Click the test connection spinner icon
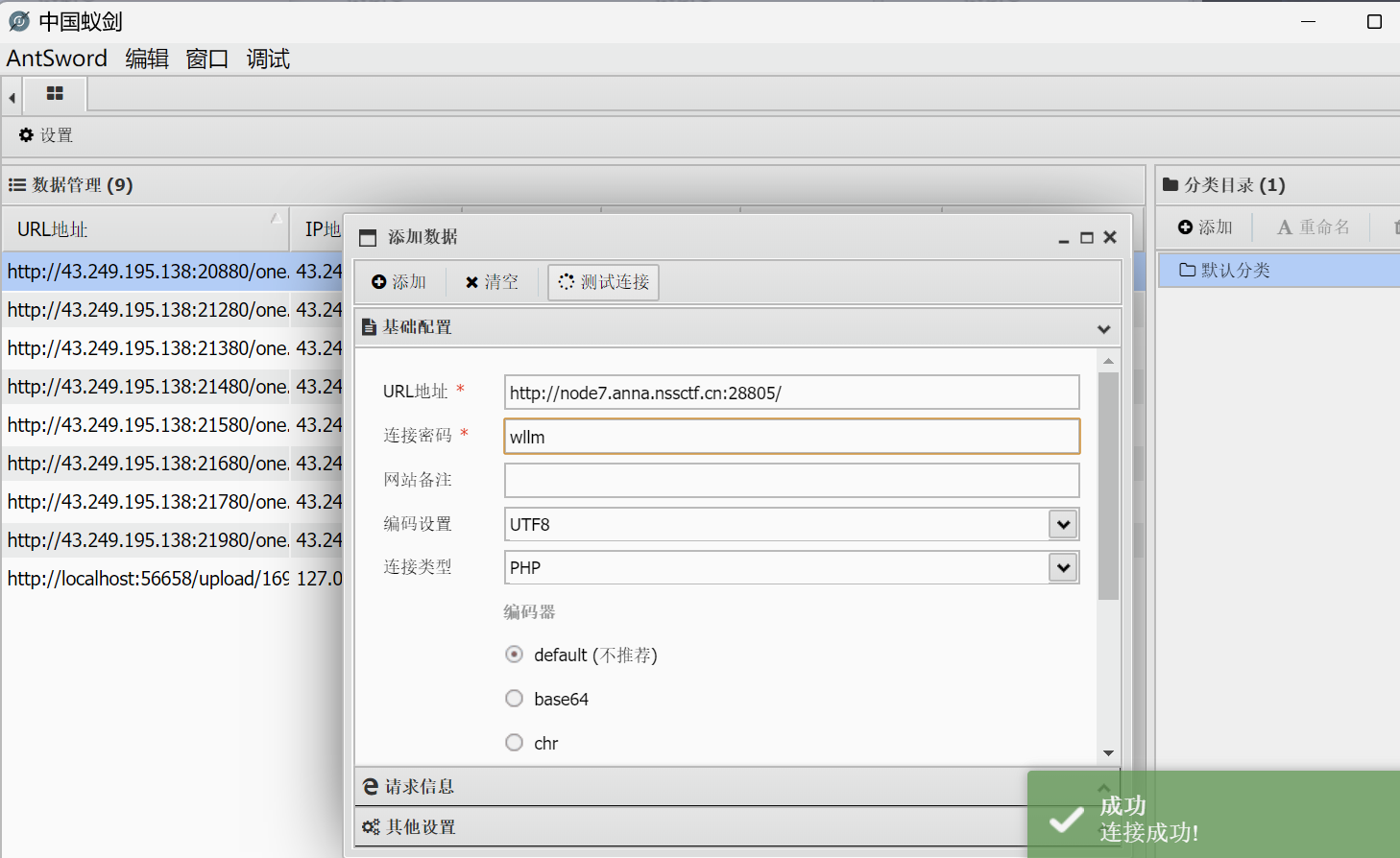 coord(567,282)
